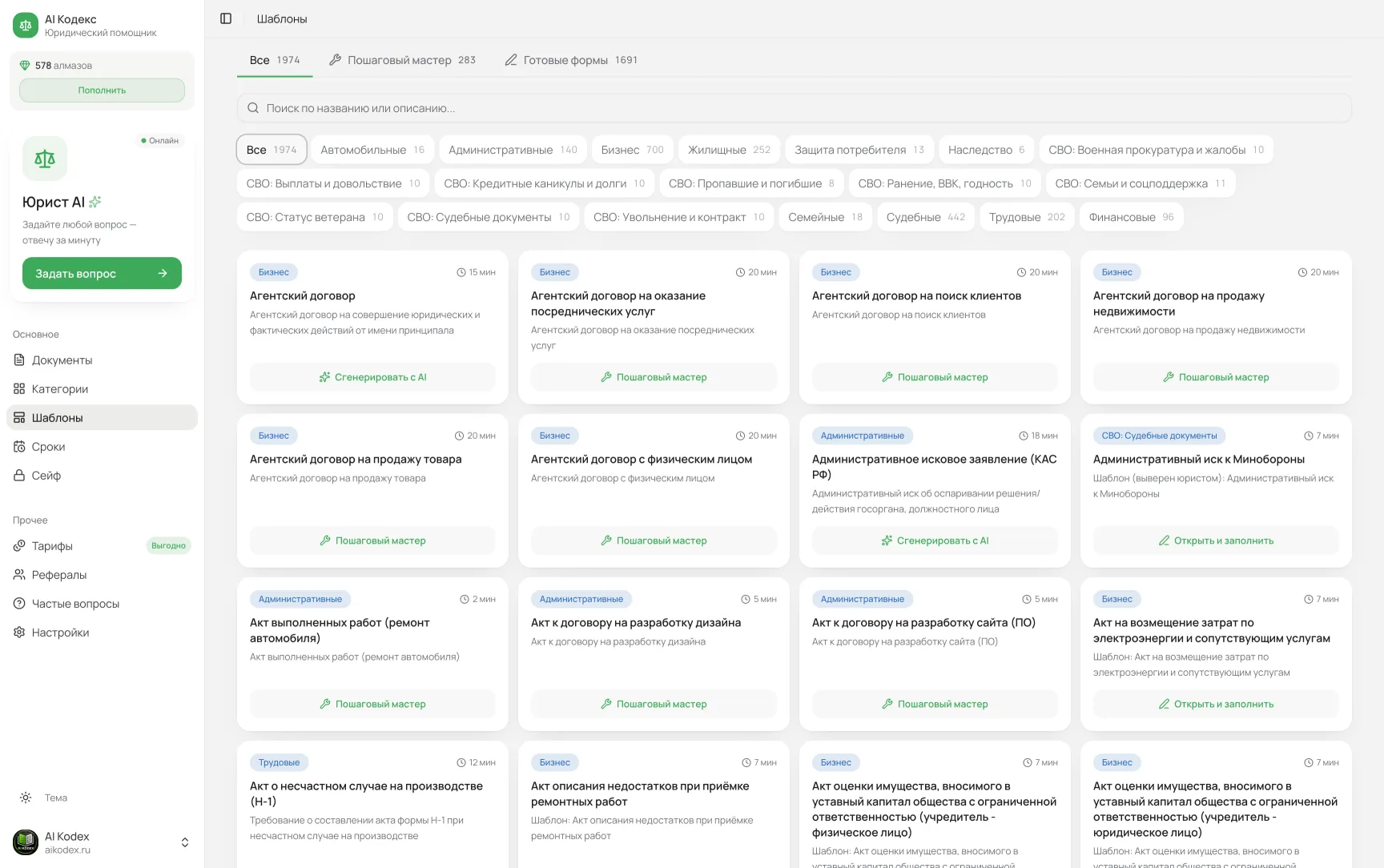This screenshot has width=1384, height=868.
Task: Select СВО: Кредитные каникулы и долги filter
Action: 544,183
